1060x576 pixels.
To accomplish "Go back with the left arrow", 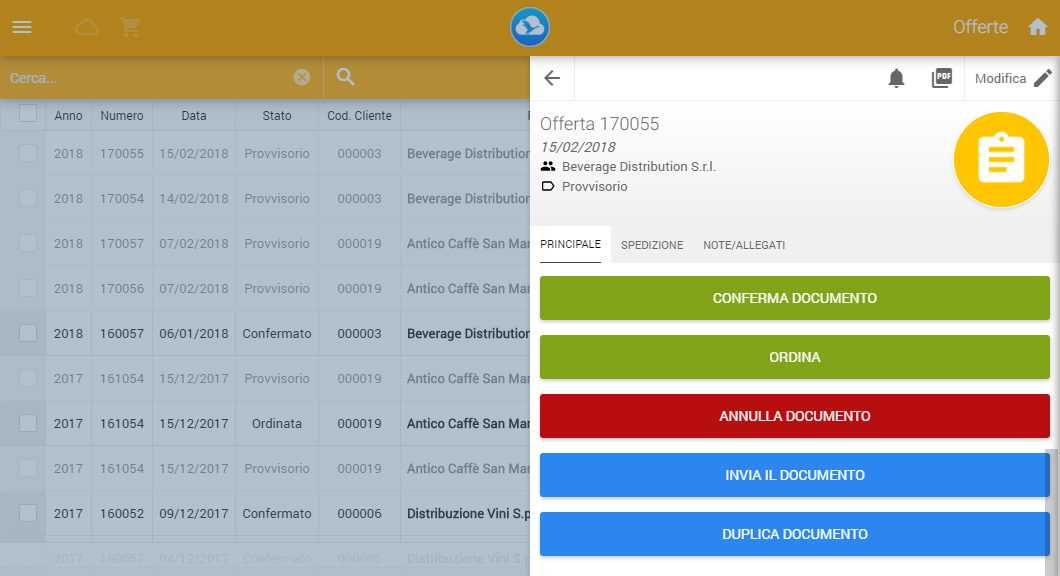I will coord(552,78).
